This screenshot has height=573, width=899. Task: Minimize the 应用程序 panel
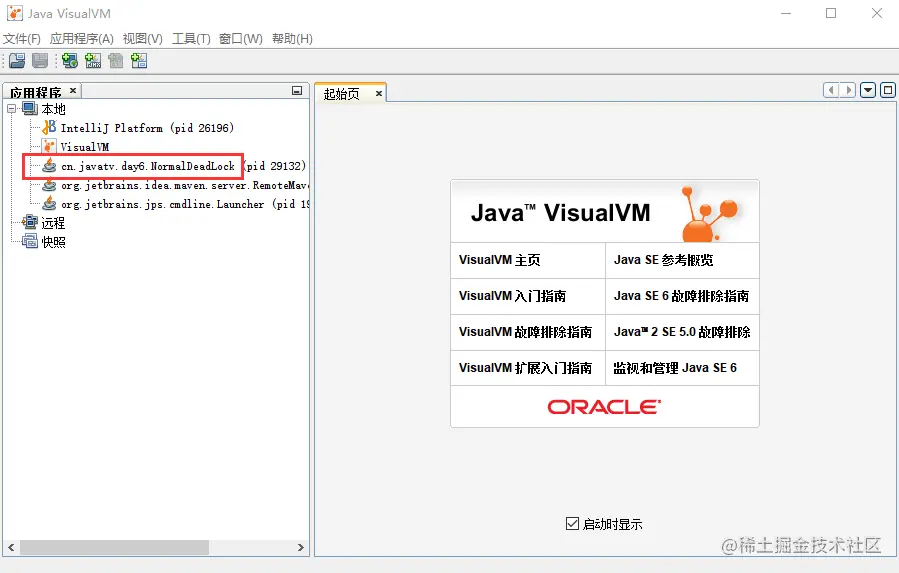297,91
